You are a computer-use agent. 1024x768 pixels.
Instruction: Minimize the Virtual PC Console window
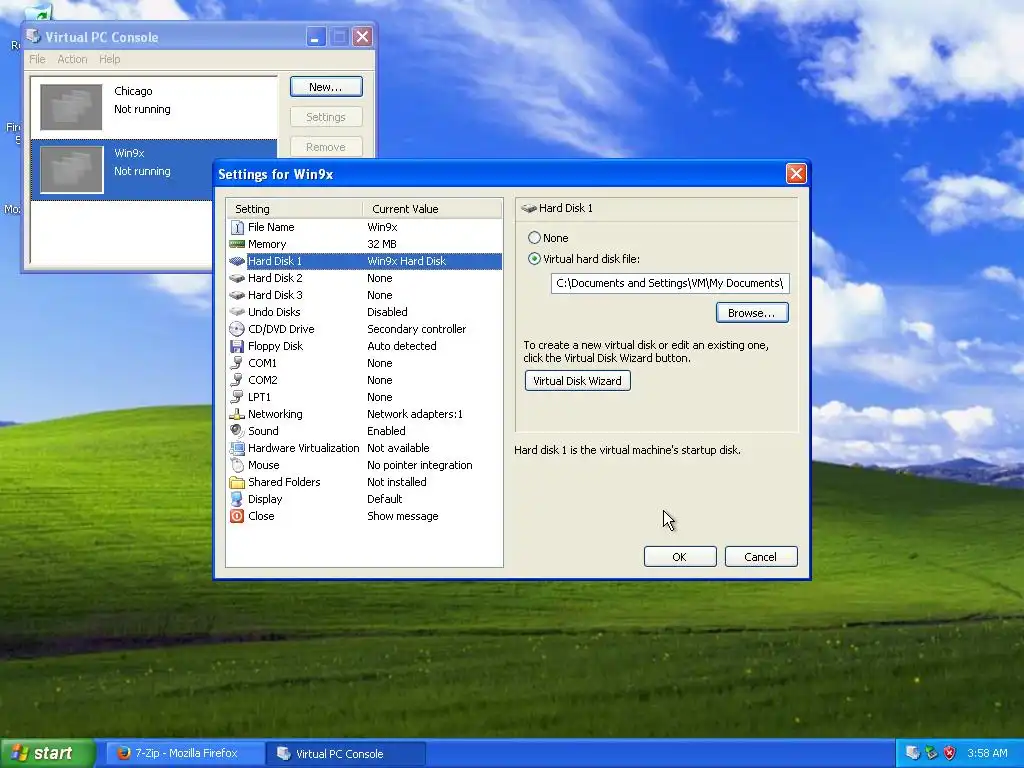tap(315, 37)
